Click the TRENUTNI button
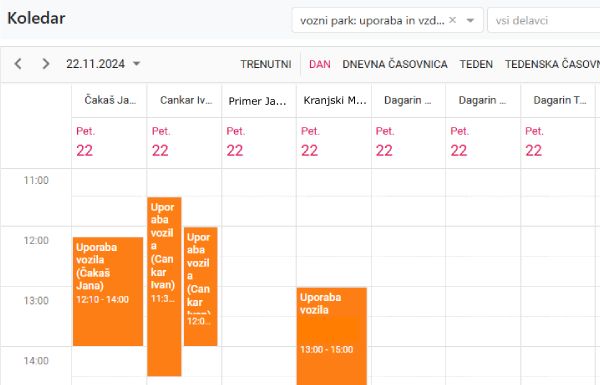This screenshot has height=385, width=600. coord(266,64)
